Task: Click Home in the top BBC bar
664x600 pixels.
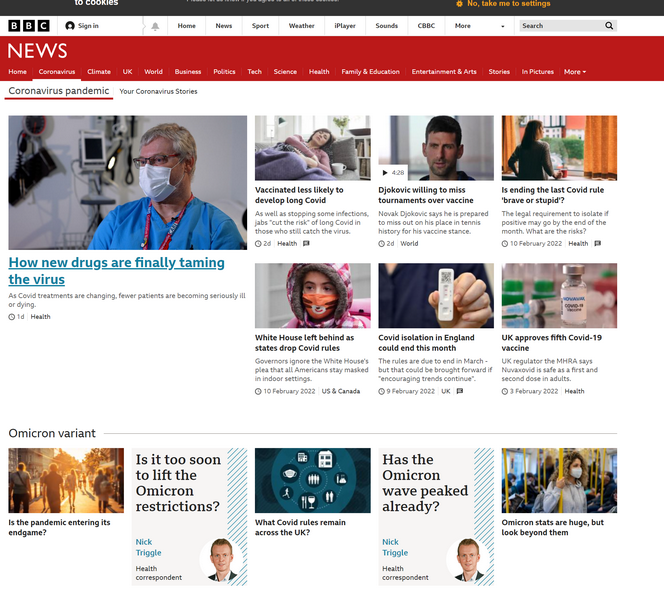Action: (x=186, y=26)
